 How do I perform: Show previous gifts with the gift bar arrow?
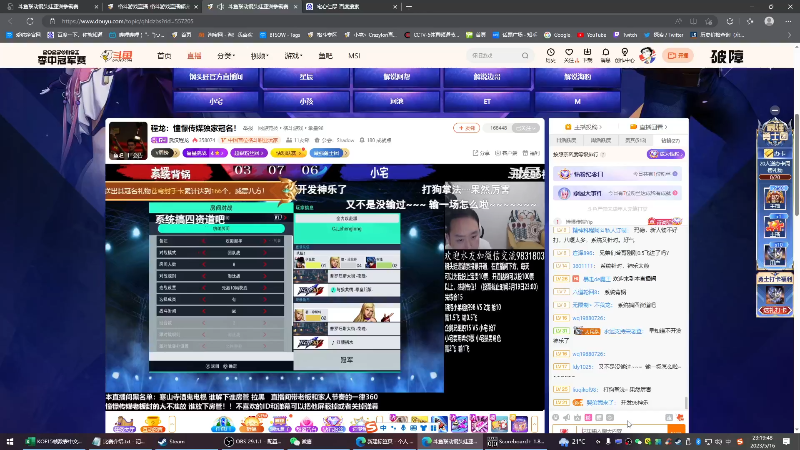(172, 423)
